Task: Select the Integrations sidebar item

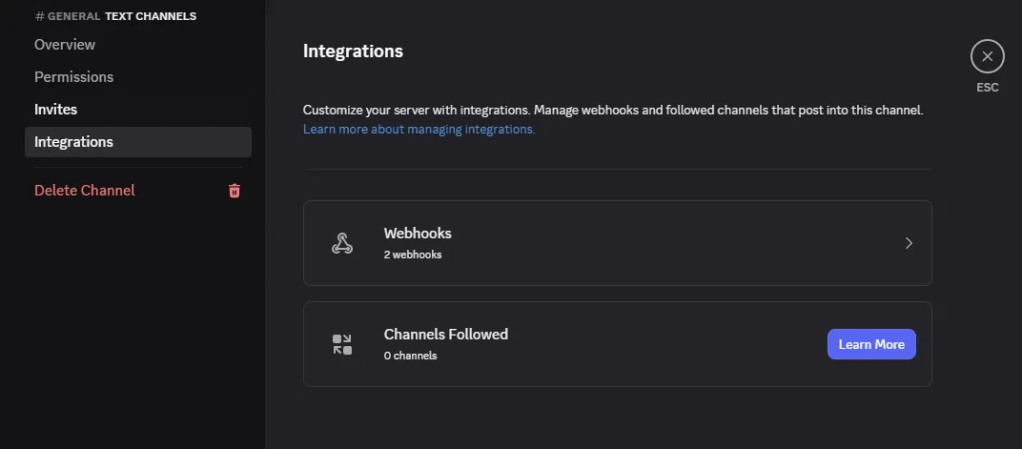Action: pos(74,142)
